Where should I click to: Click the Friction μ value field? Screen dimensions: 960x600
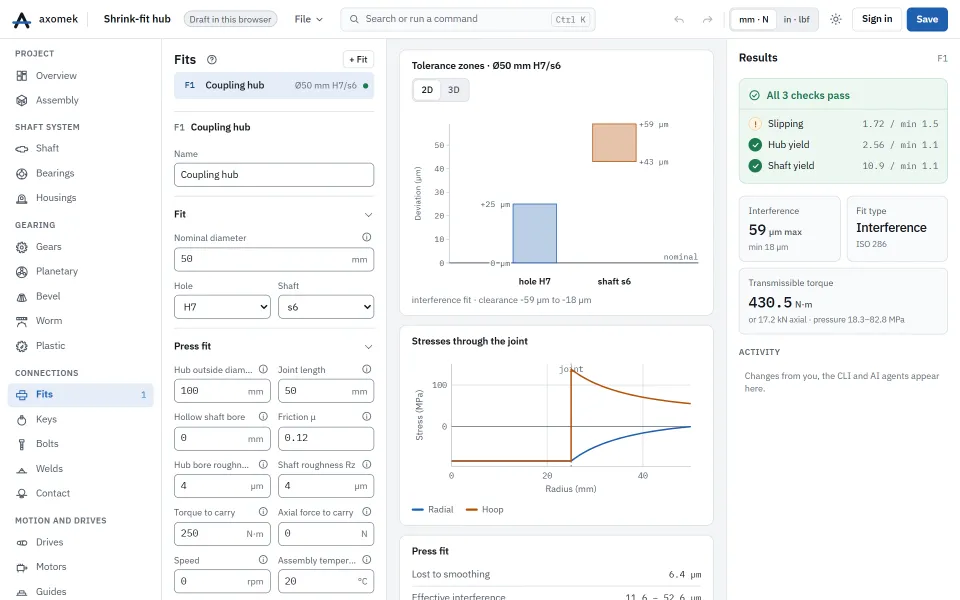(326, 438)
